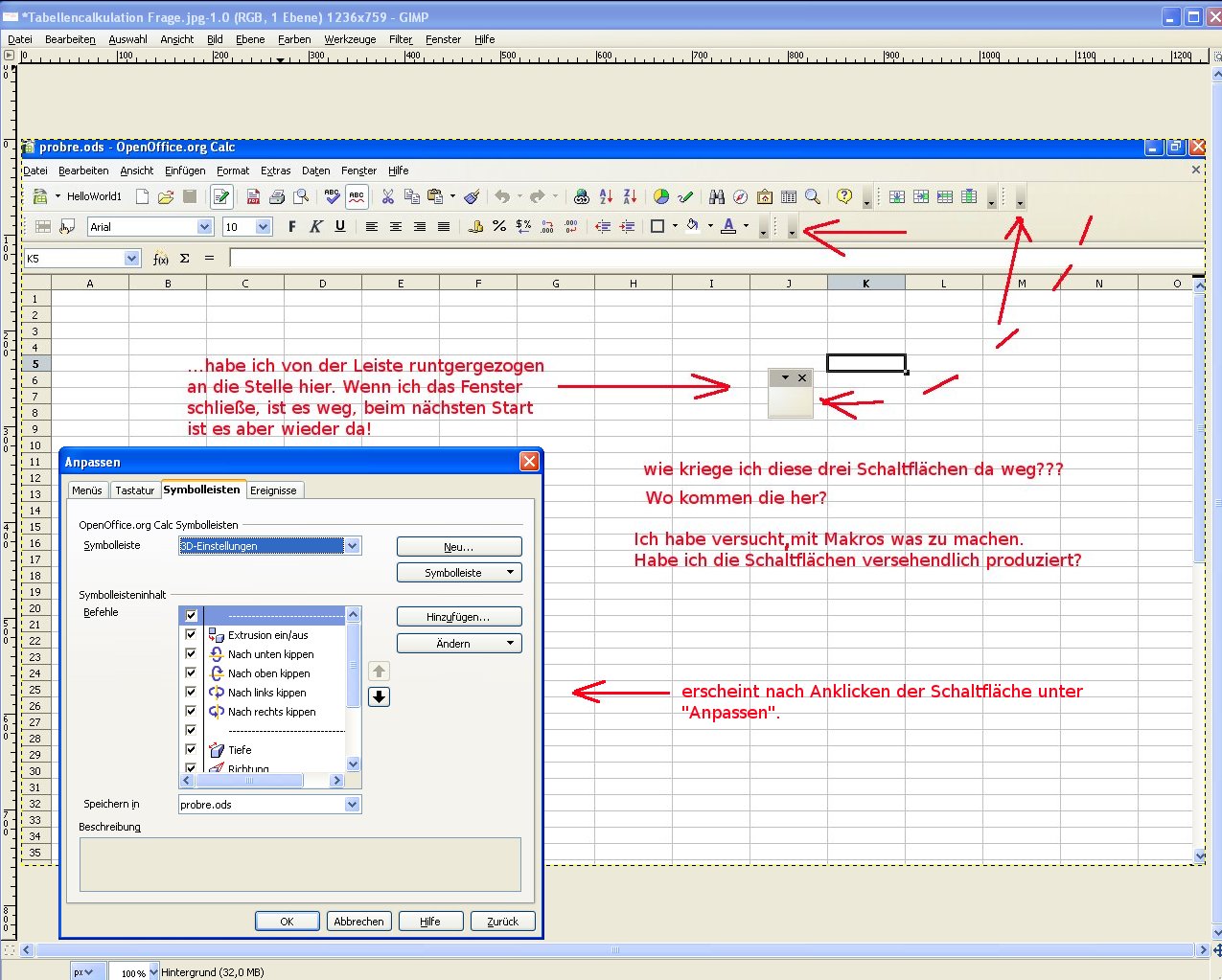
Task: Open the Symbolleiste 3D-Einstellungen combo box
Action: click(270, 546)
